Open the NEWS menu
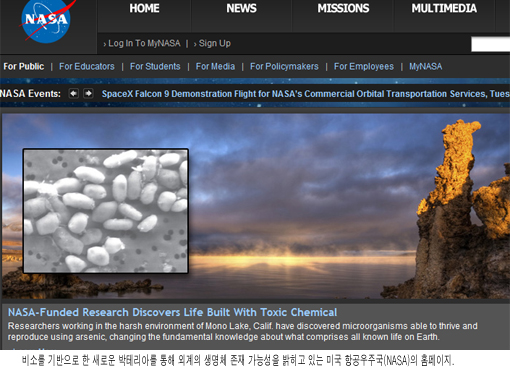The width and height of the screenshot is (510, 370). pos(241,8)
